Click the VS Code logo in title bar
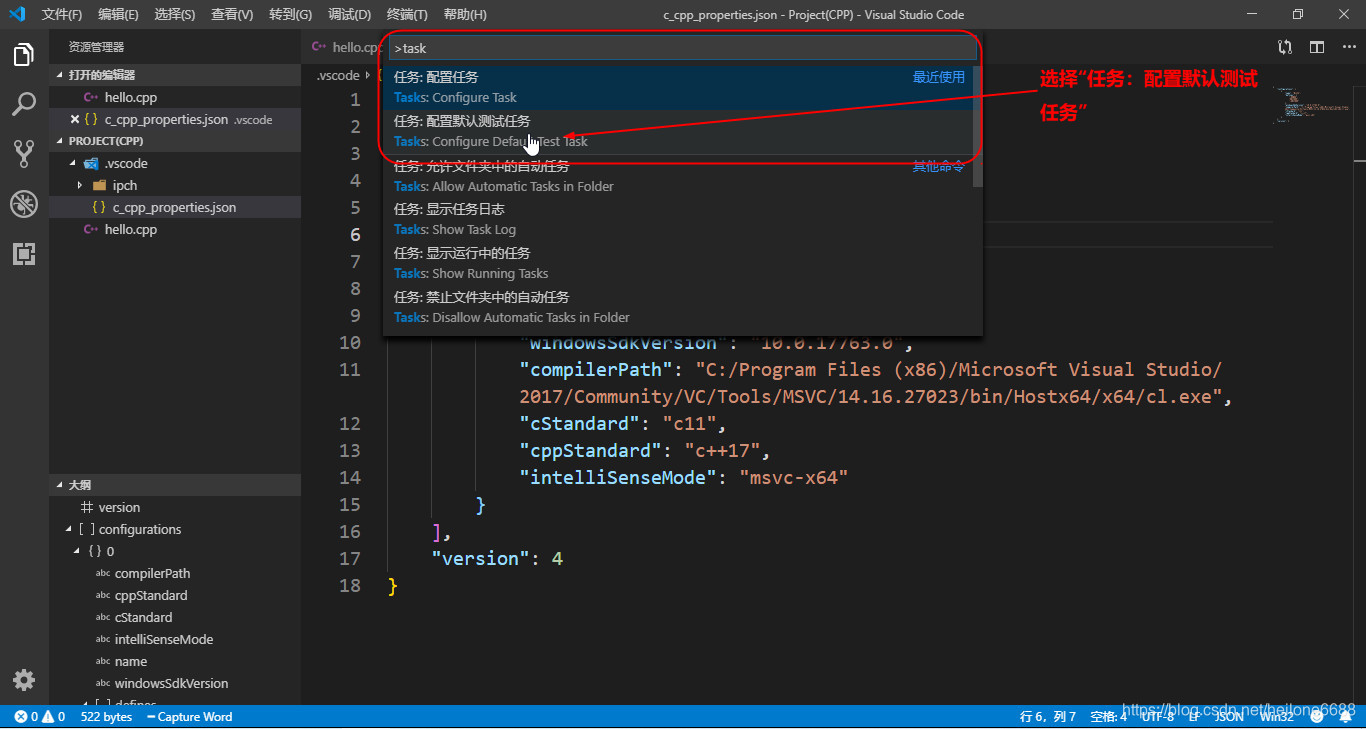Viewport: 1366px width, 729px height. tap(17, 14)
